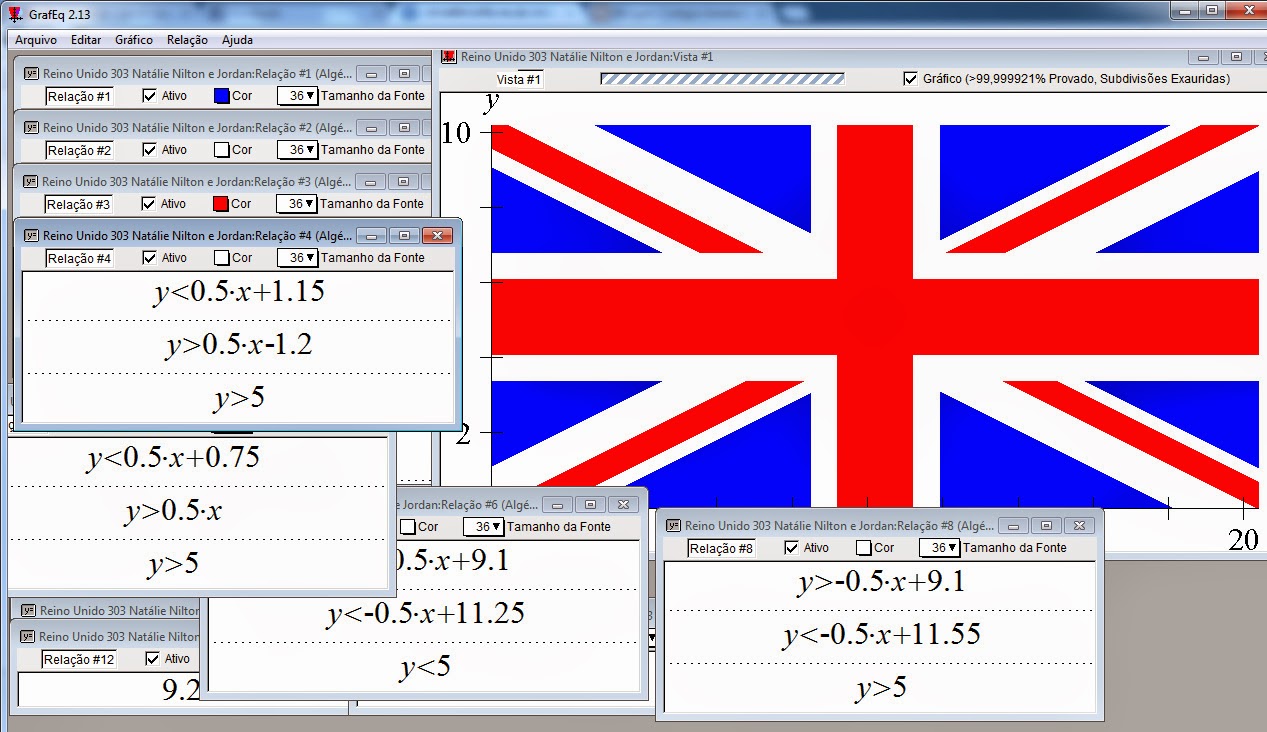This screenshot has height=732, width=1267.
Task: Open the Gráfico menu
Action: pyautogui.click(x=134, y=40)
